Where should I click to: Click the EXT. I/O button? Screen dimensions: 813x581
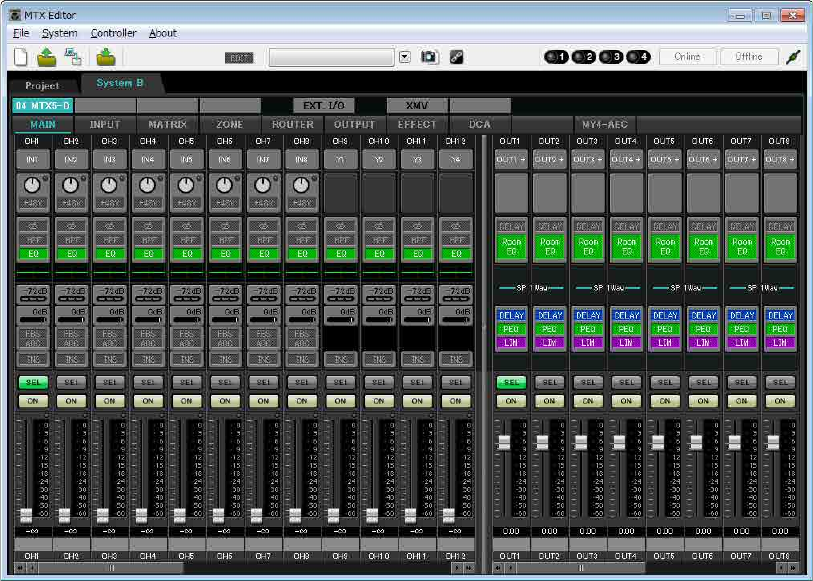(x=324, y=106)
